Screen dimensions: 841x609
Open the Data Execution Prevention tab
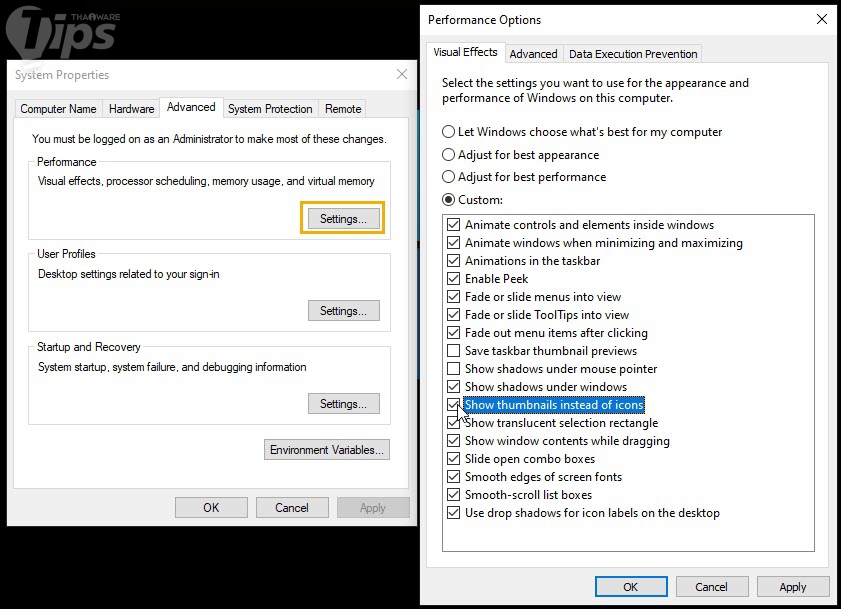coord(633,54)
